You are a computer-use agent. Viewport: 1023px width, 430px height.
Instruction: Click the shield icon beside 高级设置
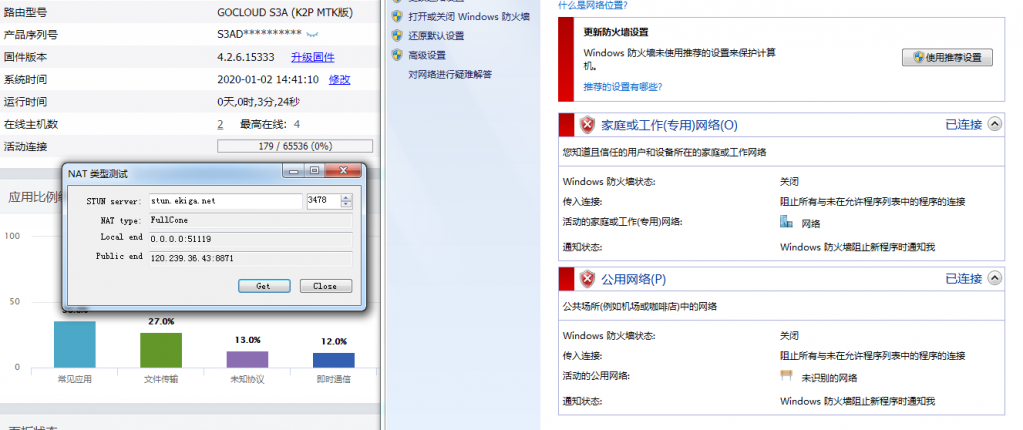[397, 55]
